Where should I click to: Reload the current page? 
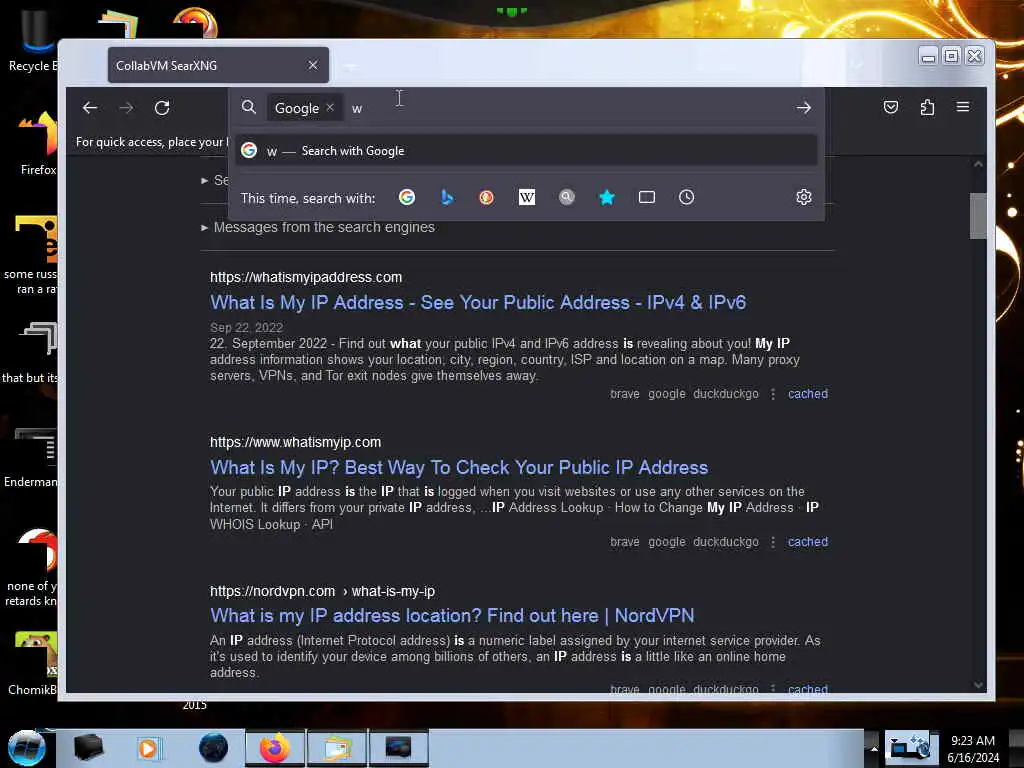[162, 108]
